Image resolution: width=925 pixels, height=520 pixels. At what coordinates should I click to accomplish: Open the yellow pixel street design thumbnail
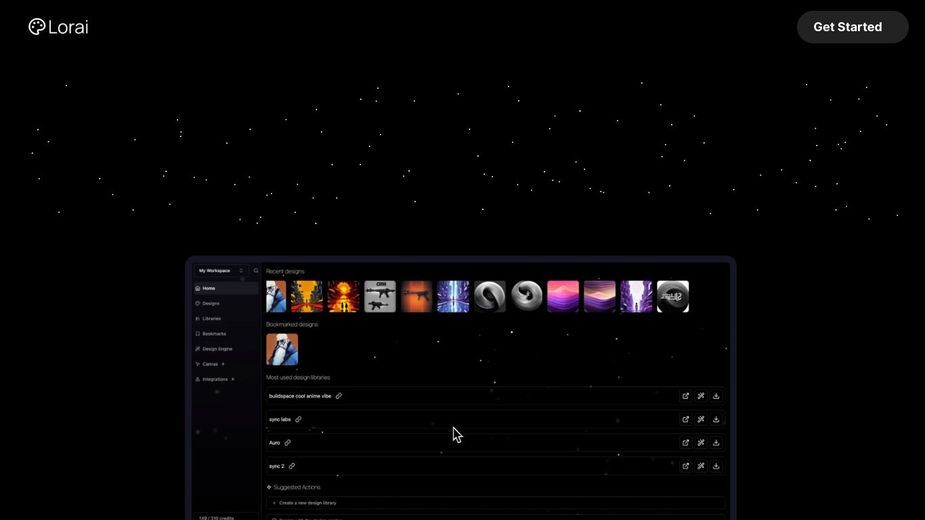(x=307, y=296)
